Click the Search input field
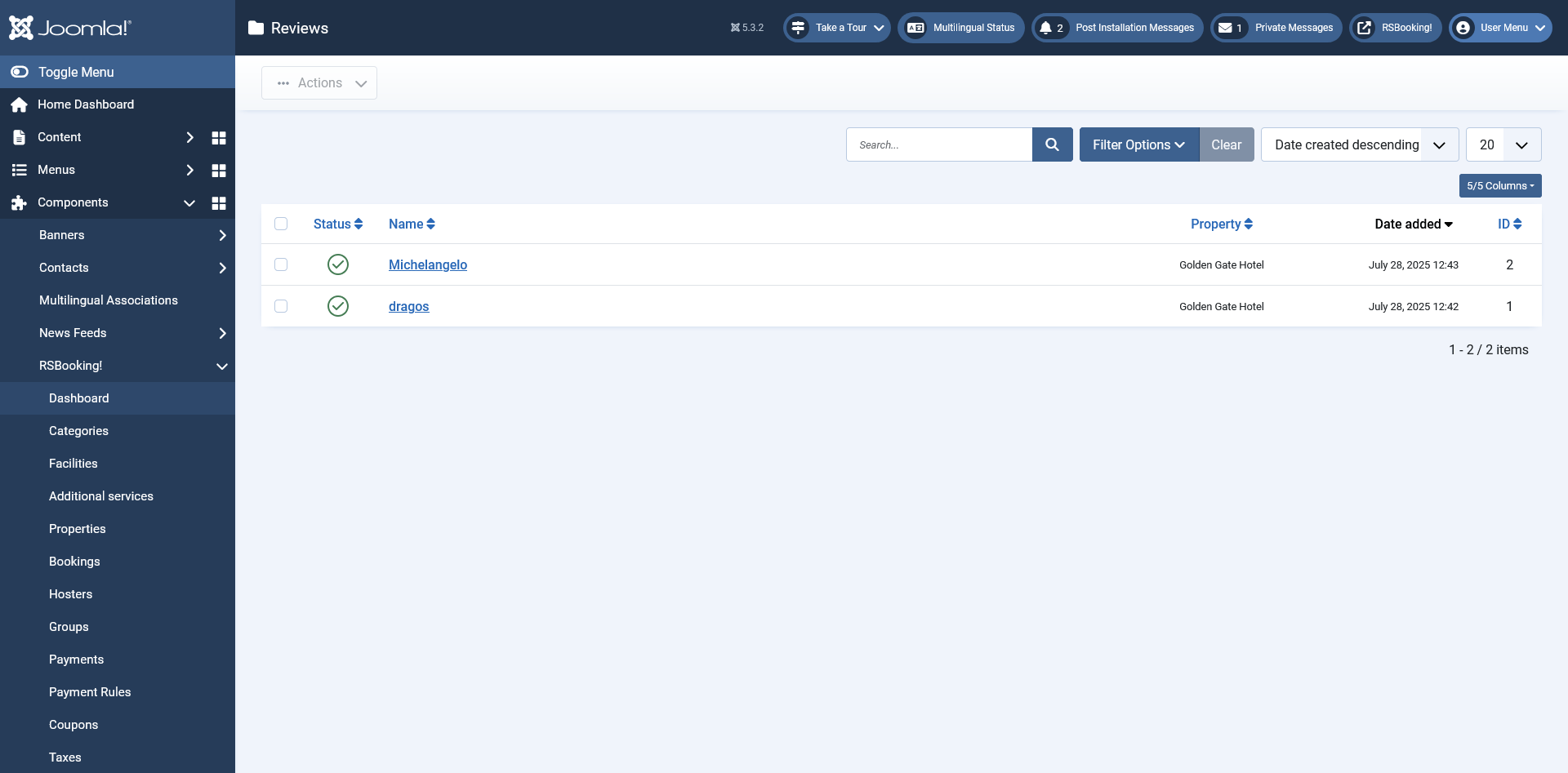The height and width of the screenshot is (773, 1568). (x=939, y=144)
